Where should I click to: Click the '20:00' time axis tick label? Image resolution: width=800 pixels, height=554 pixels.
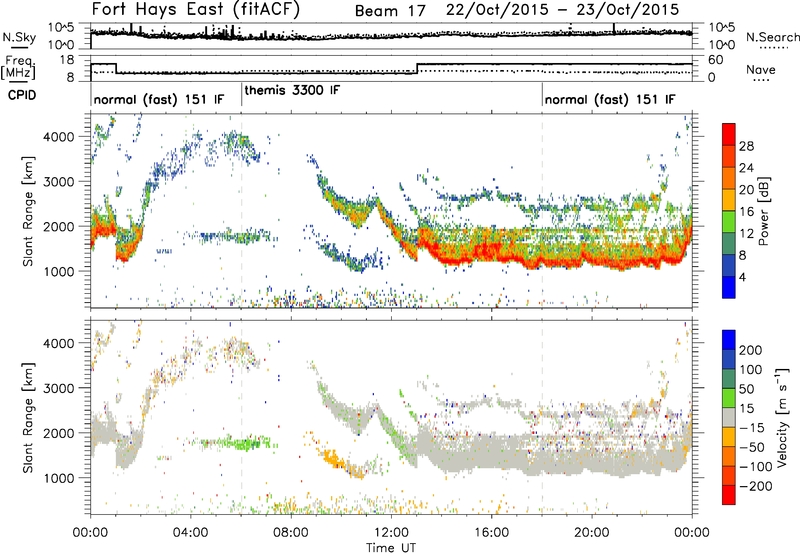pyautogui.click(x=592, y=533)
